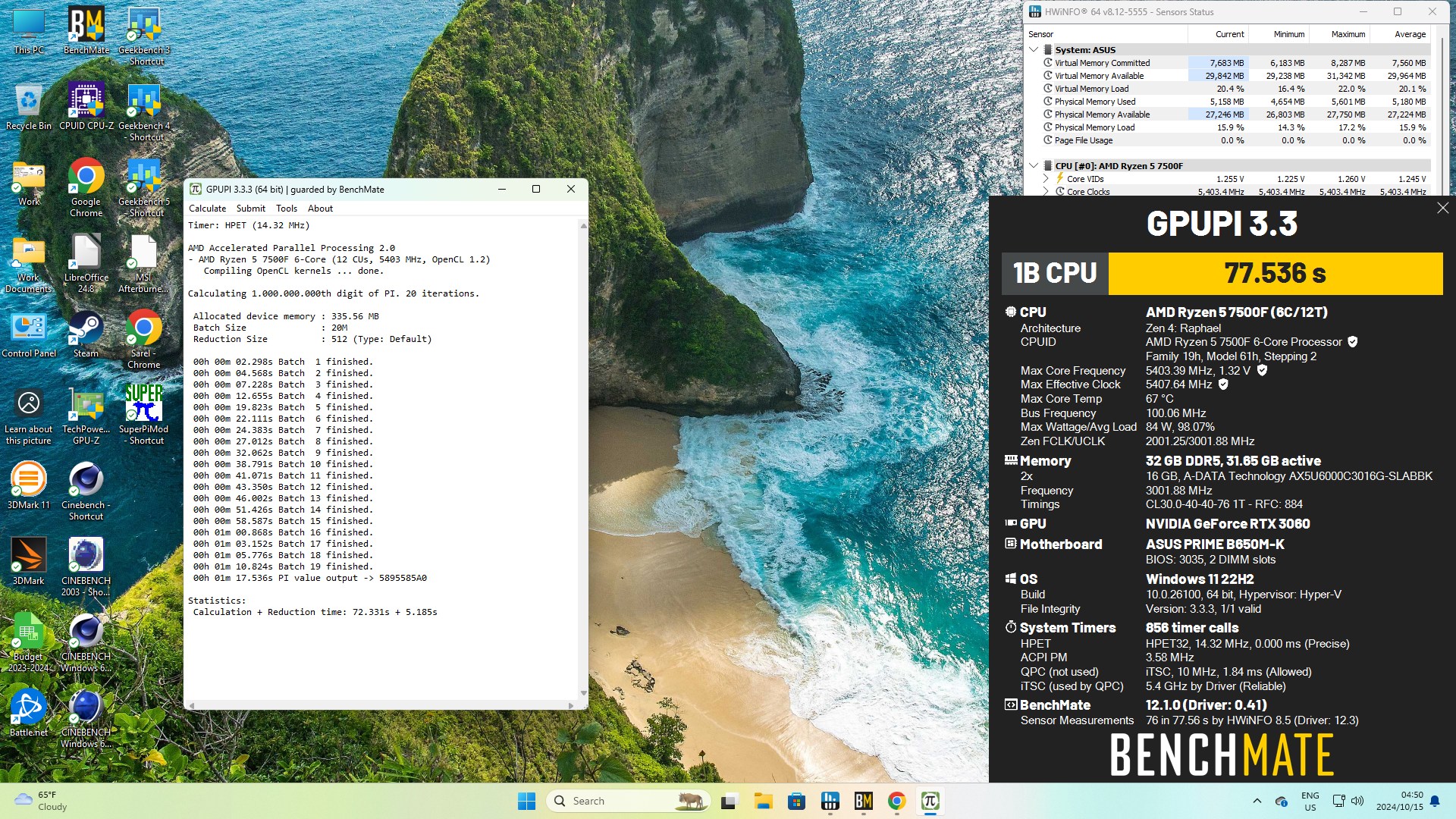Open Task View from the taskbar
1456x819 pixels.
[x=730, y=801]
